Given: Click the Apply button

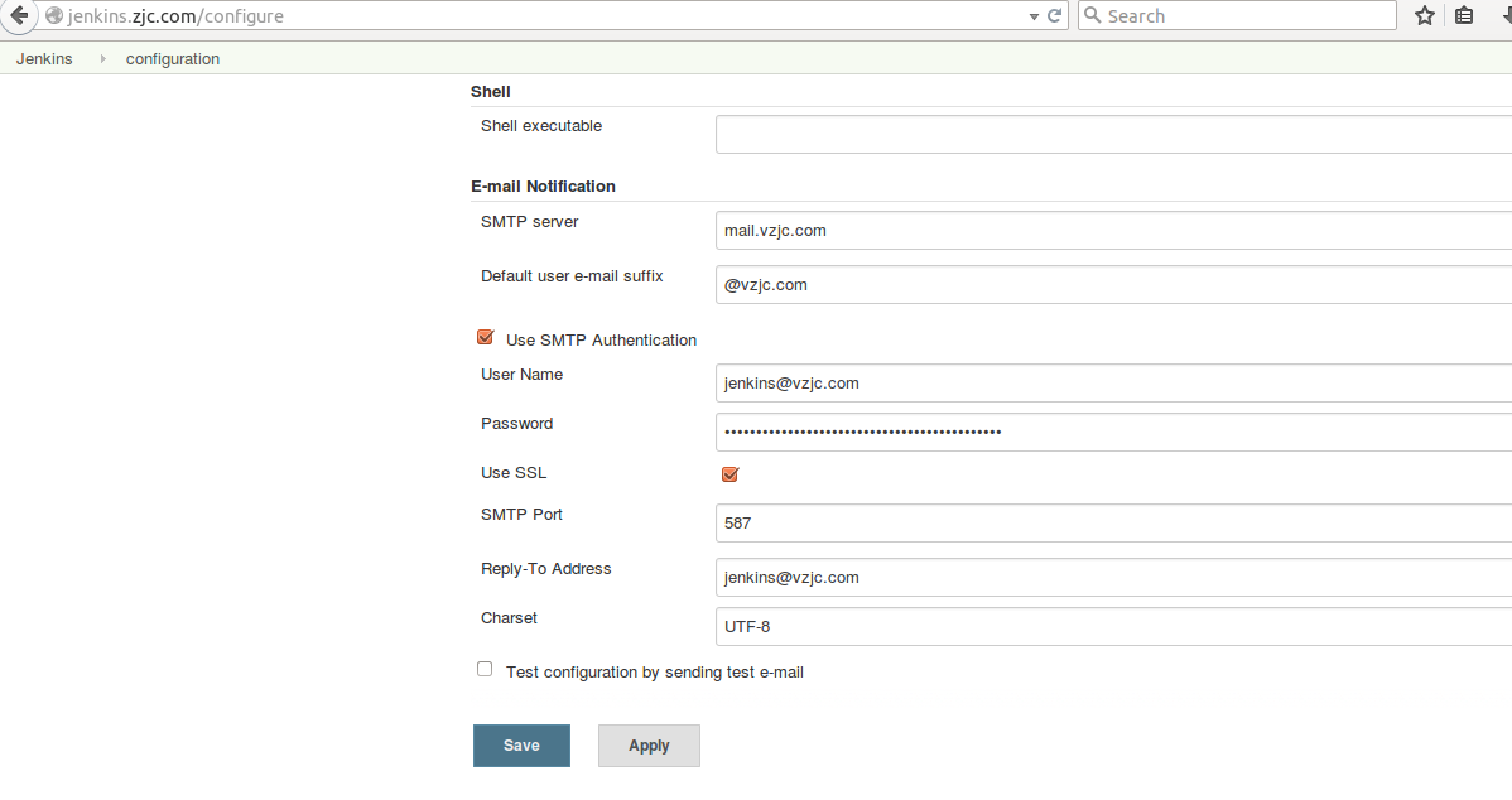Looking at the screenshot, I should click(648, 744).
